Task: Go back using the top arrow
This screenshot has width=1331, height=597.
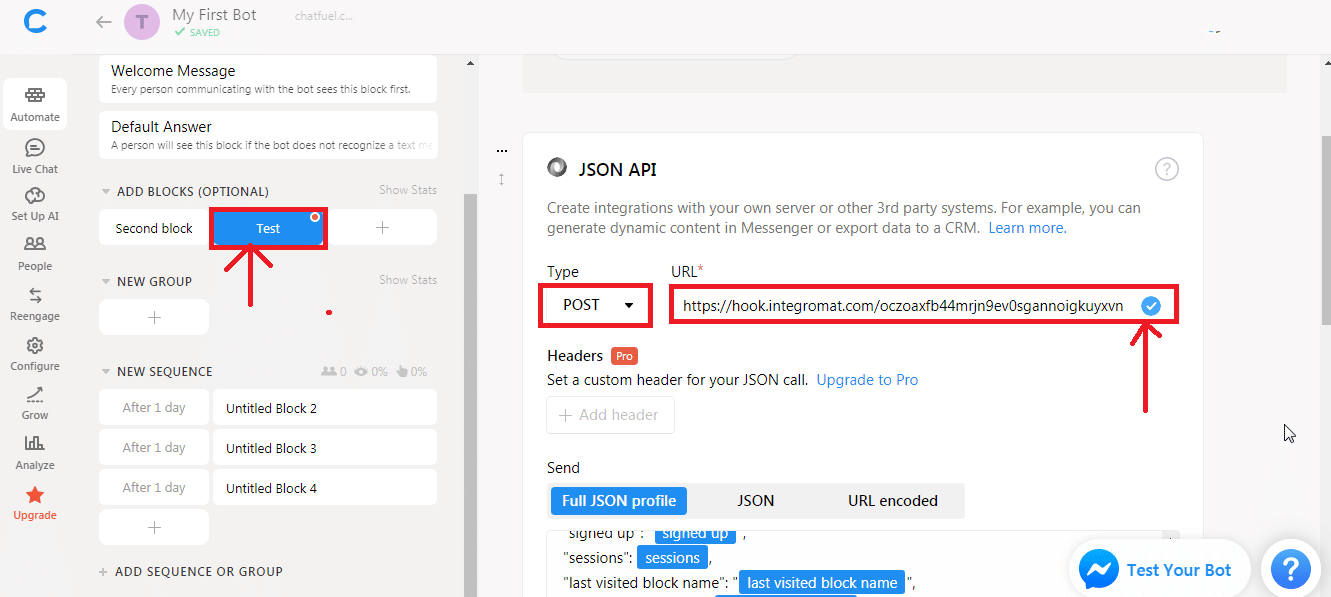Action: (102, 22)
